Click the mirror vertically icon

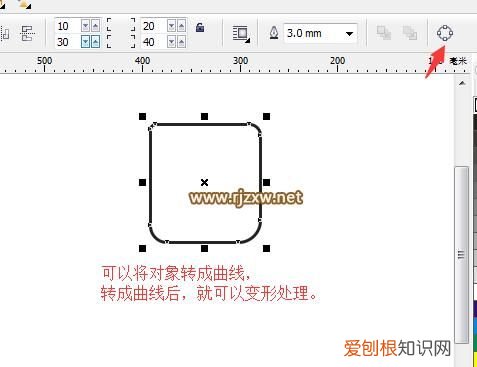click(x=27, y=34)
